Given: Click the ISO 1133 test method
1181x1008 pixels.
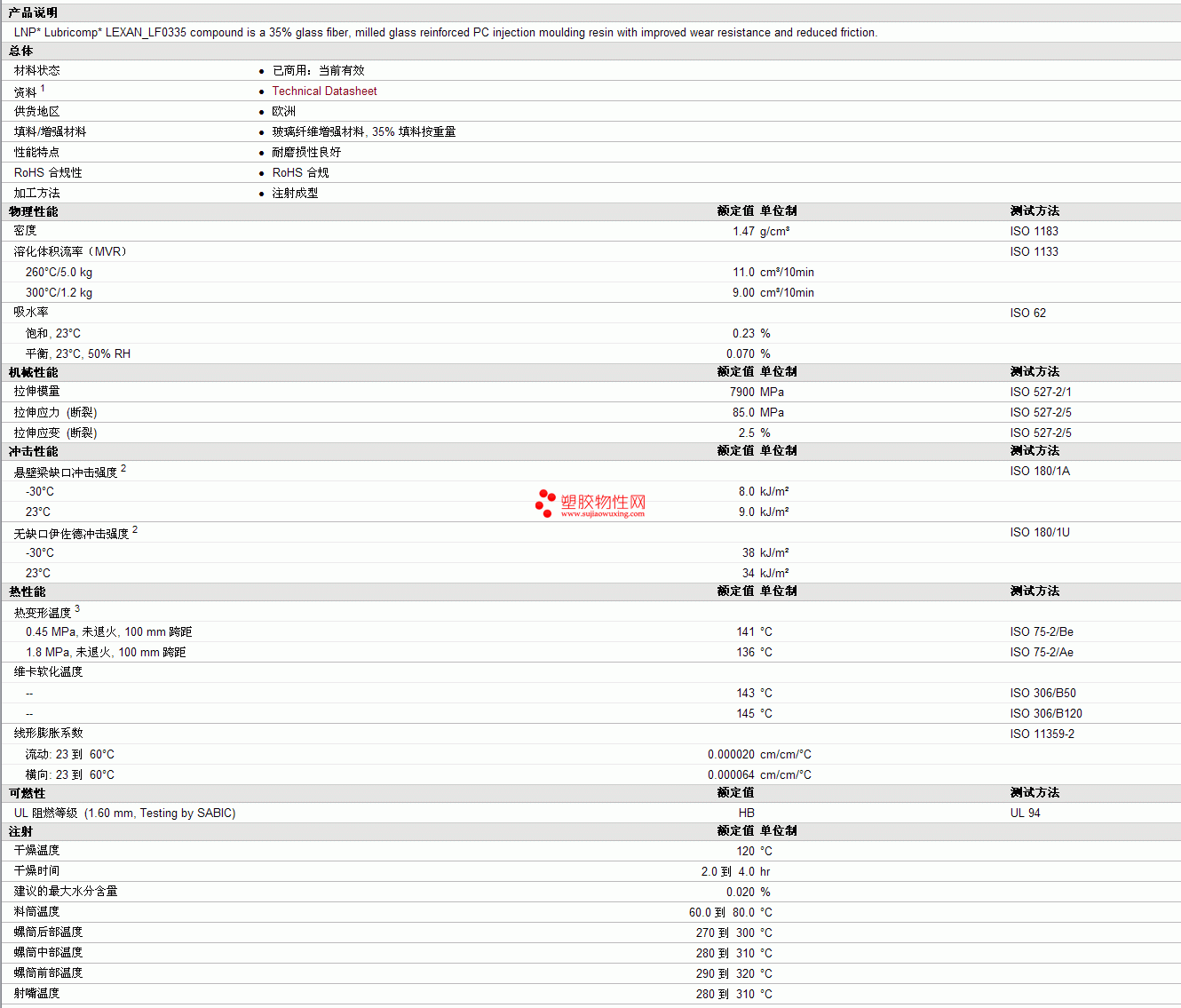Looking at the screenshot, I should coord(1034,251).
